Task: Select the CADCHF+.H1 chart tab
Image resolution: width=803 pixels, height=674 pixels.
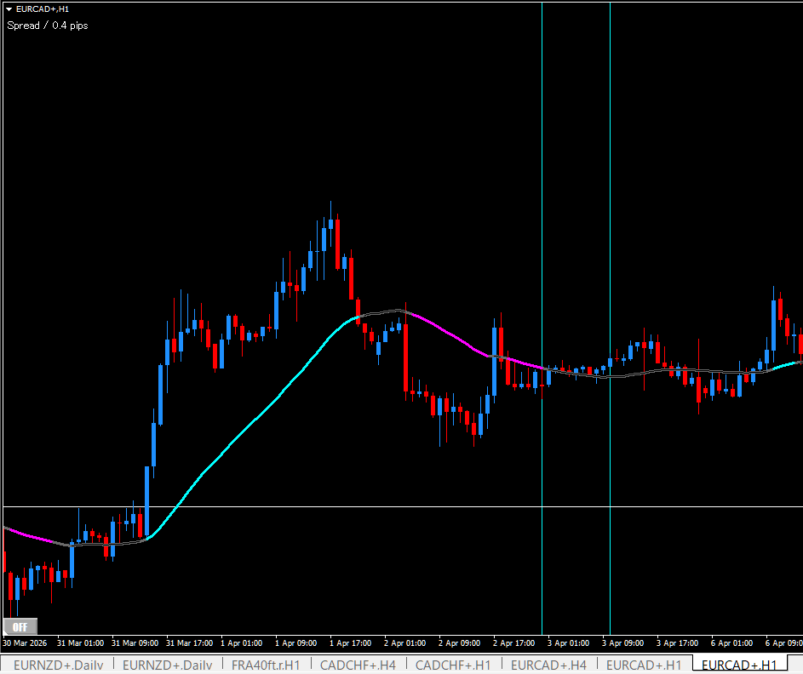Action: (x=452, y=665)
